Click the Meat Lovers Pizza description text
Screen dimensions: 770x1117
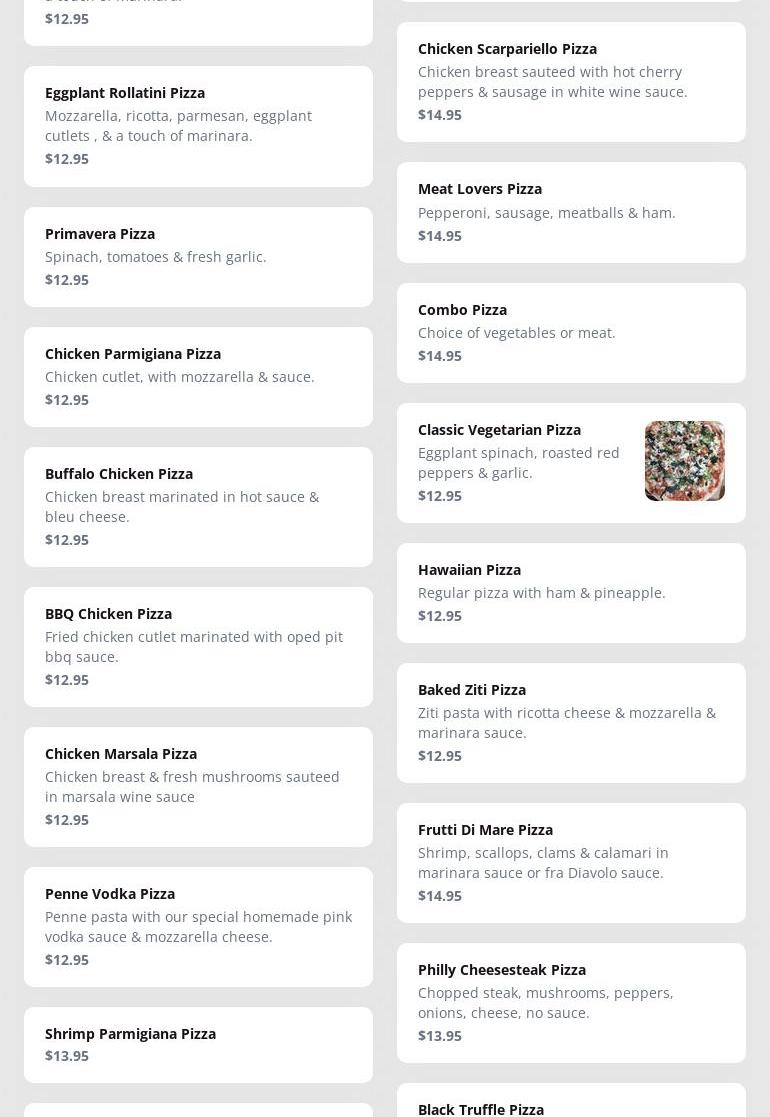[x=546, y=212]
